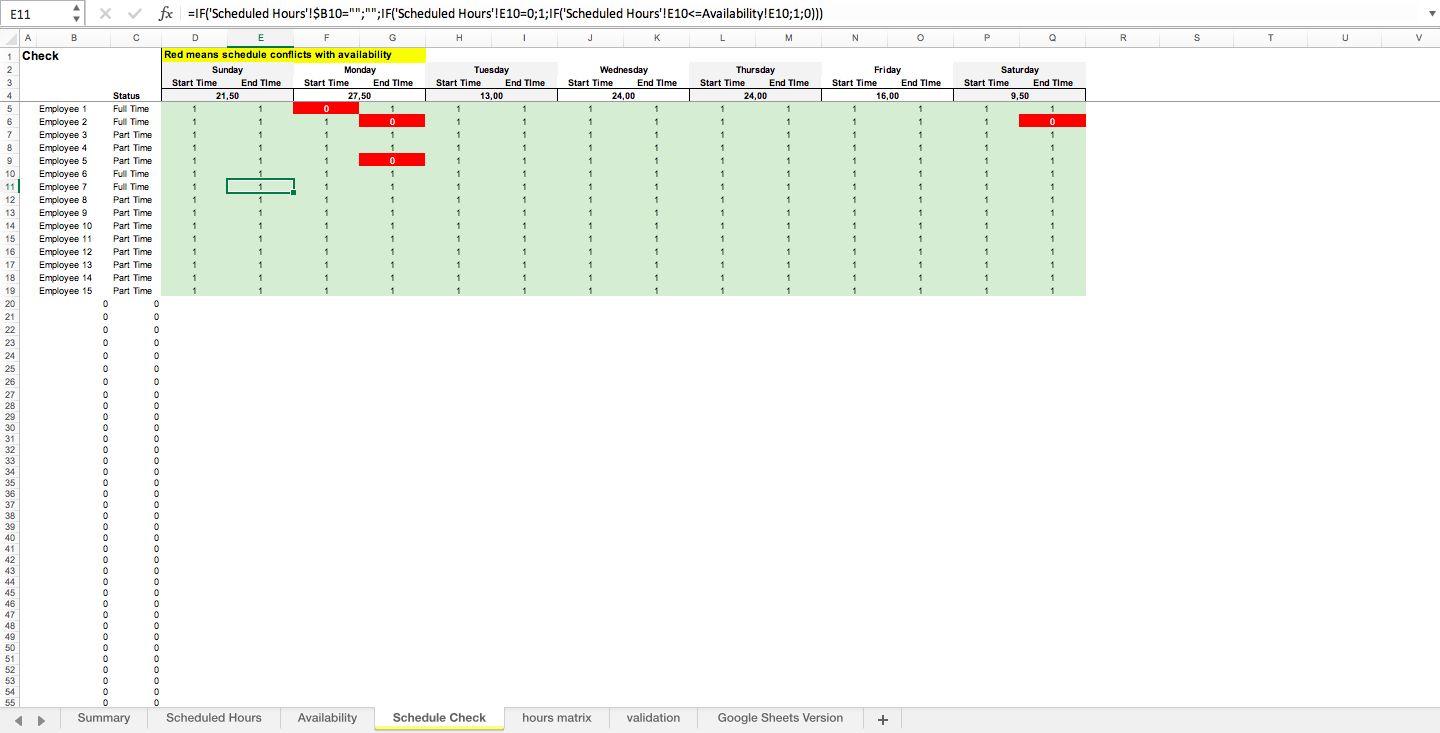
Task: Click the yellow 'Red means schedule conflicts' note
Action: point(293,55)
